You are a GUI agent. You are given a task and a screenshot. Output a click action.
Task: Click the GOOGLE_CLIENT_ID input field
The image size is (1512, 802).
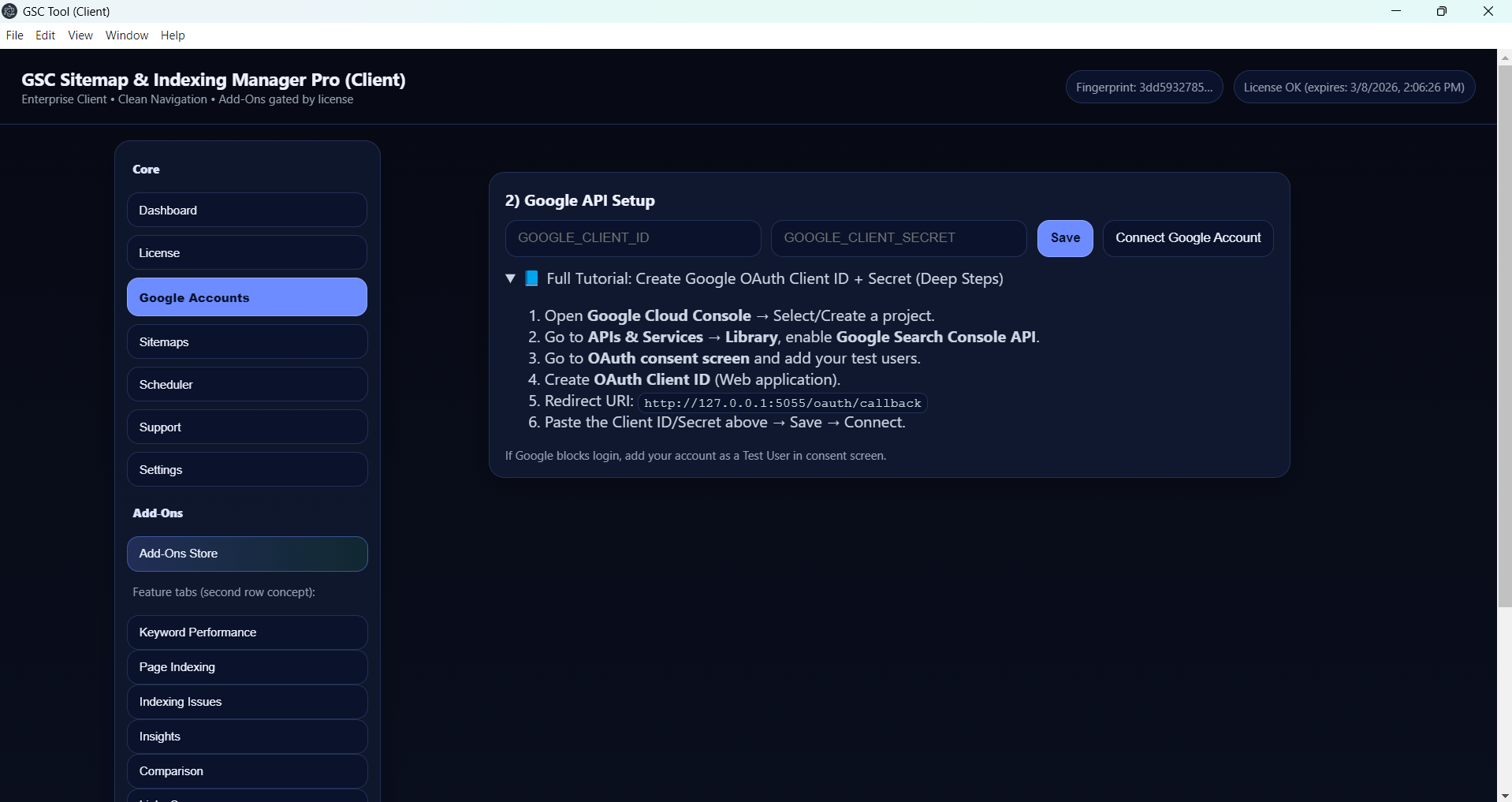click(632, 238)
